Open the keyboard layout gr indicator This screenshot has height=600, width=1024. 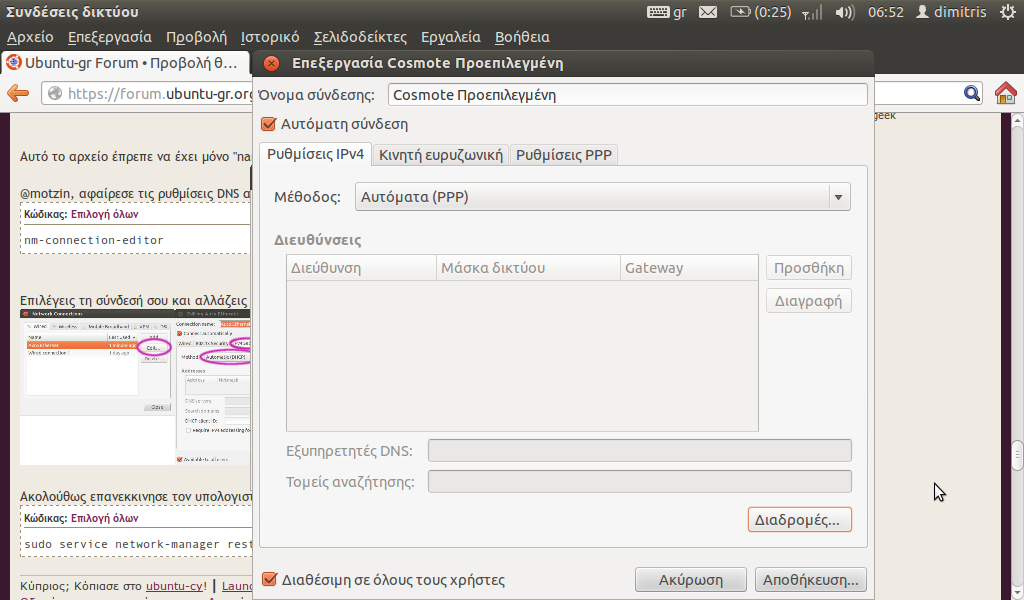[x=668, y=12]
